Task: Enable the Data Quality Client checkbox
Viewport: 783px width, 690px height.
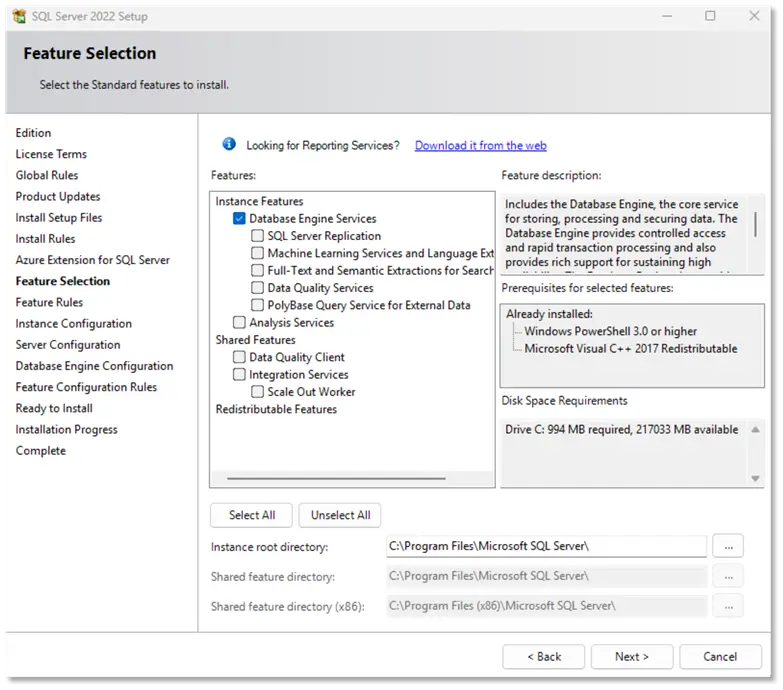Action: (x=239, y=357)
